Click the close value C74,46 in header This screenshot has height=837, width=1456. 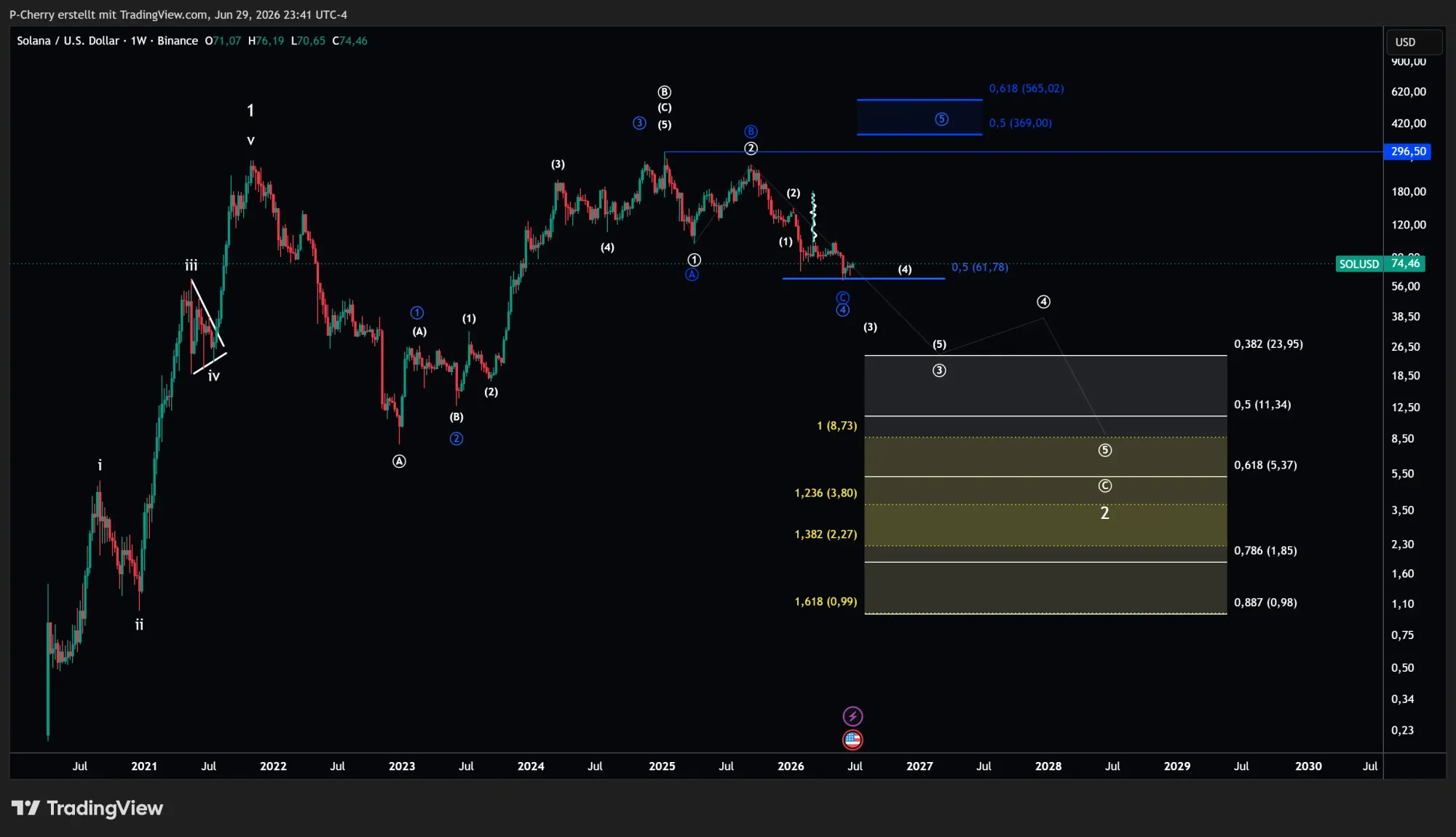349,41
